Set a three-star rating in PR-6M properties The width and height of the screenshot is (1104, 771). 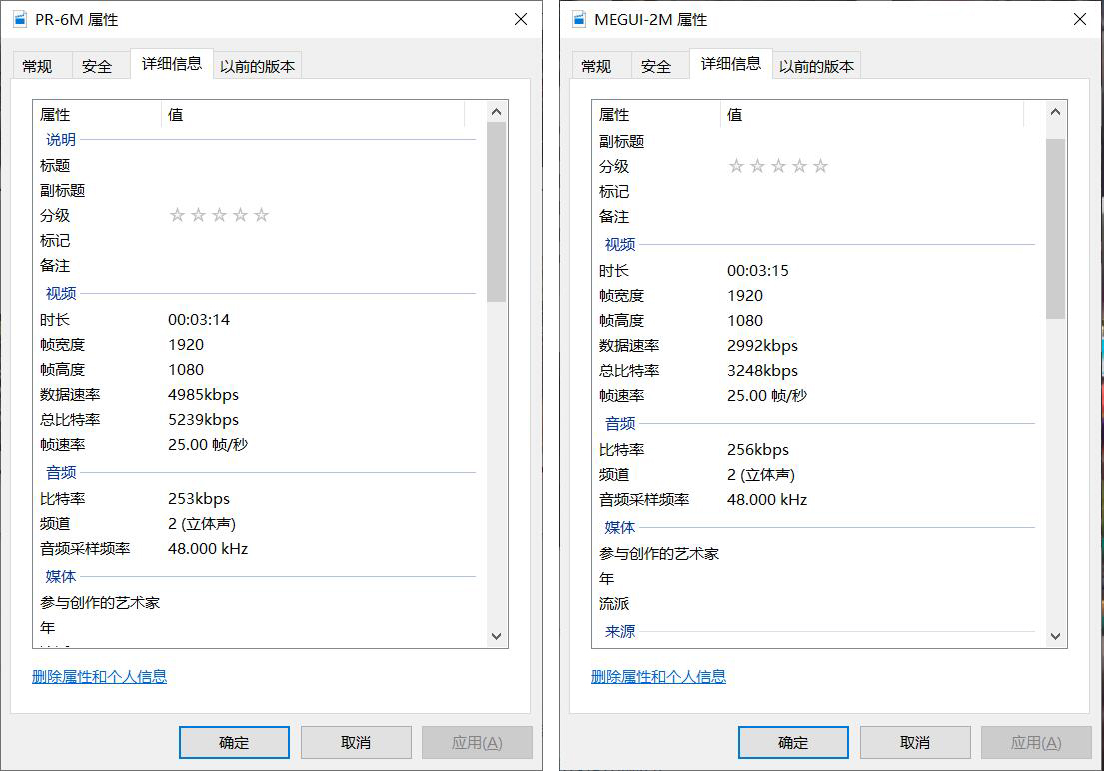click(219, 215)
